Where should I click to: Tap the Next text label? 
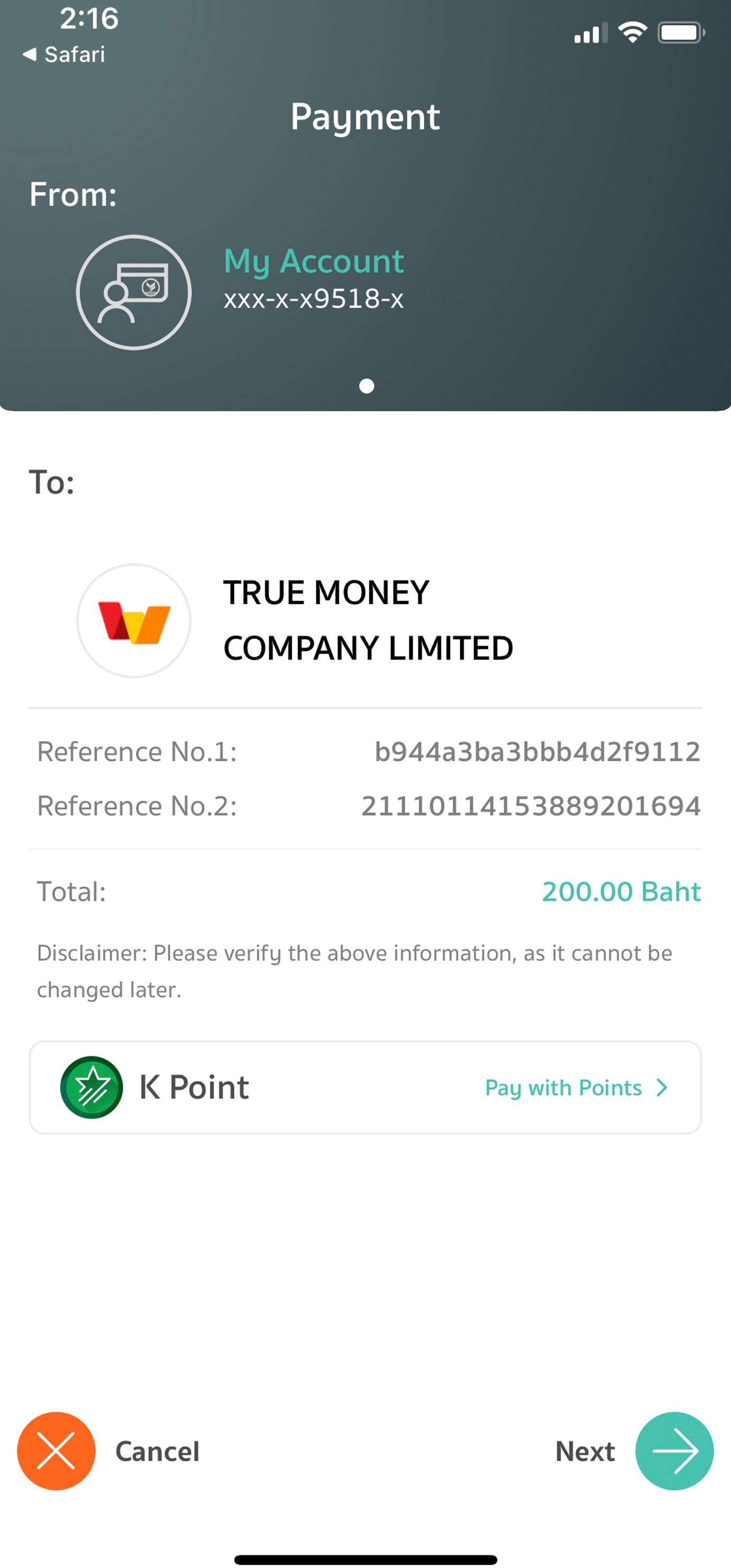pyautogui.click(x=585, y=1452)
